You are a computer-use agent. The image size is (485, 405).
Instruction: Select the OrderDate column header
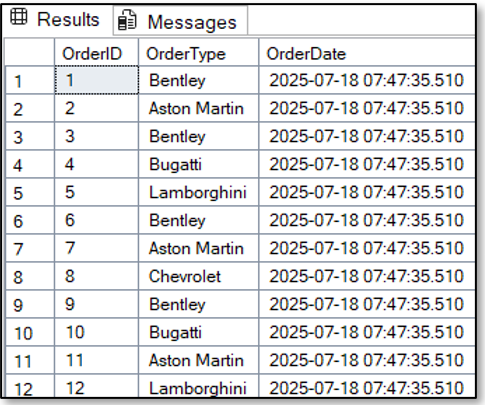(x=367, y=52)
